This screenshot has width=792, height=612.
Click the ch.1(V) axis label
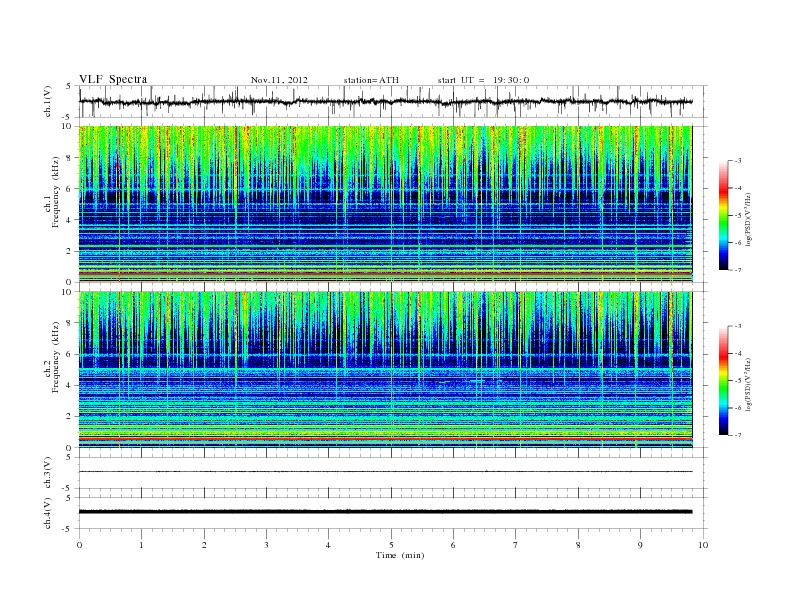coord(47,102)
